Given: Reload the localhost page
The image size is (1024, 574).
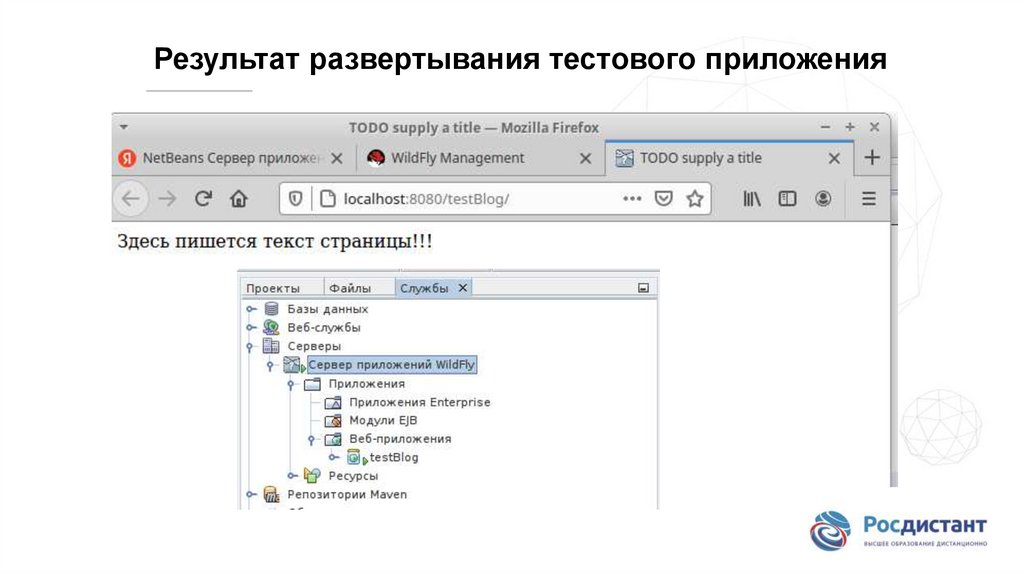Looking at the screenshot, I should coord(203,199).
